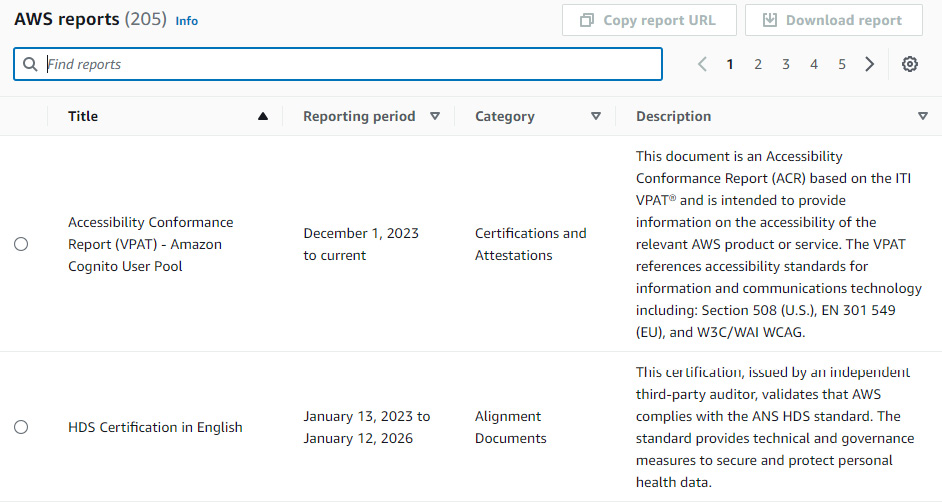Sort by Reporting period arrow
Screen dimensions: 942x502
435,116
